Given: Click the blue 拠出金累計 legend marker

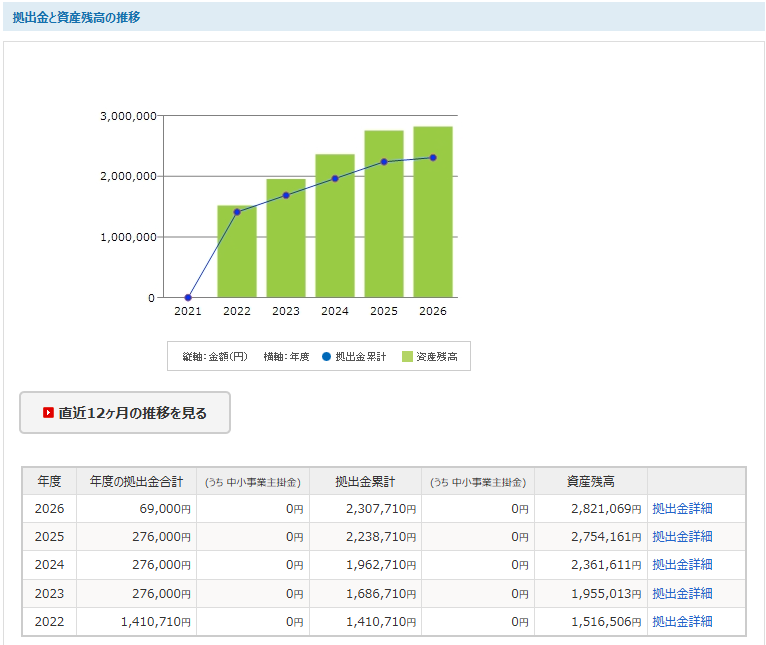Looking at the screenshot, I should pos(326,356).
